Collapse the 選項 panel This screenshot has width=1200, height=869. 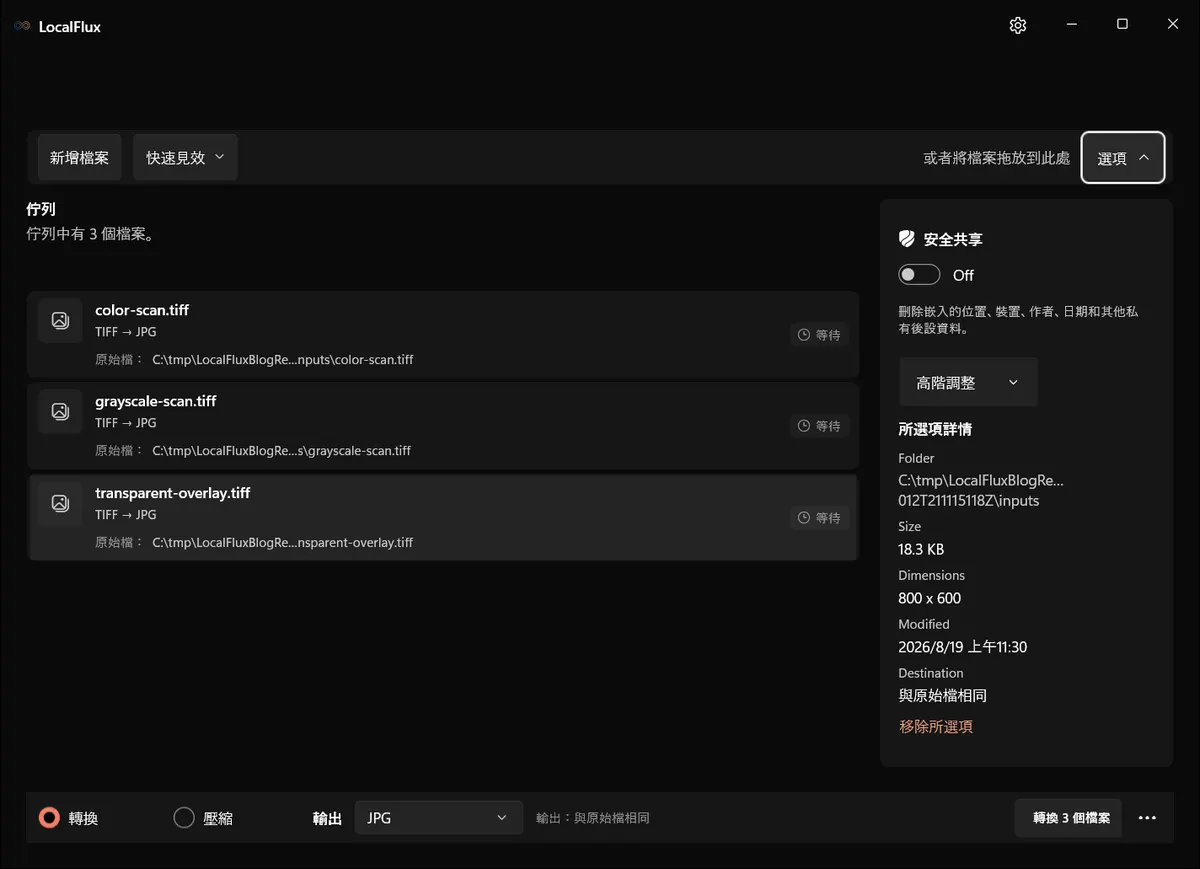(x=1123, y=158)
